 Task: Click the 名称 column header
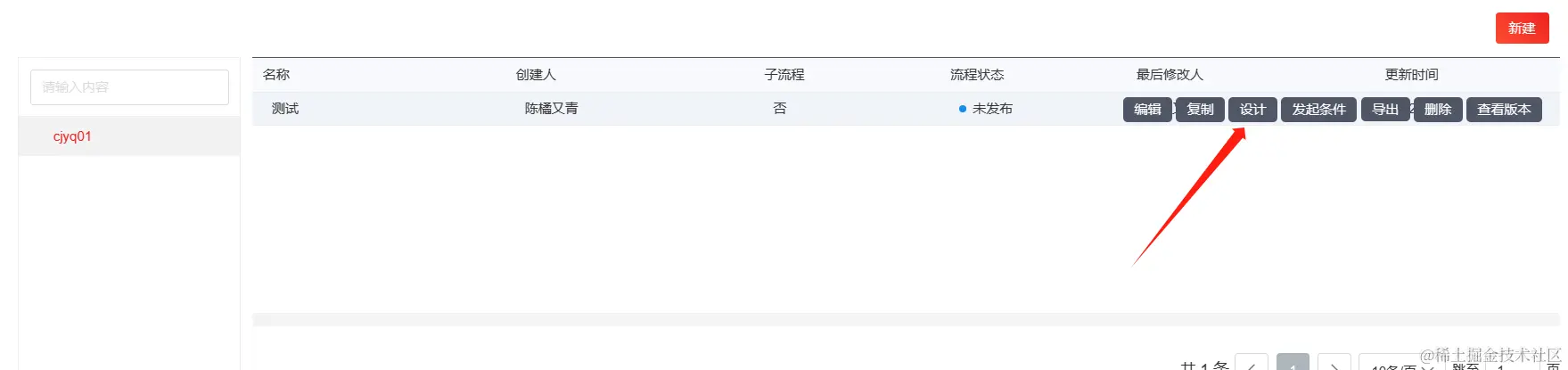pyautogui.click(x=276, y=75)
